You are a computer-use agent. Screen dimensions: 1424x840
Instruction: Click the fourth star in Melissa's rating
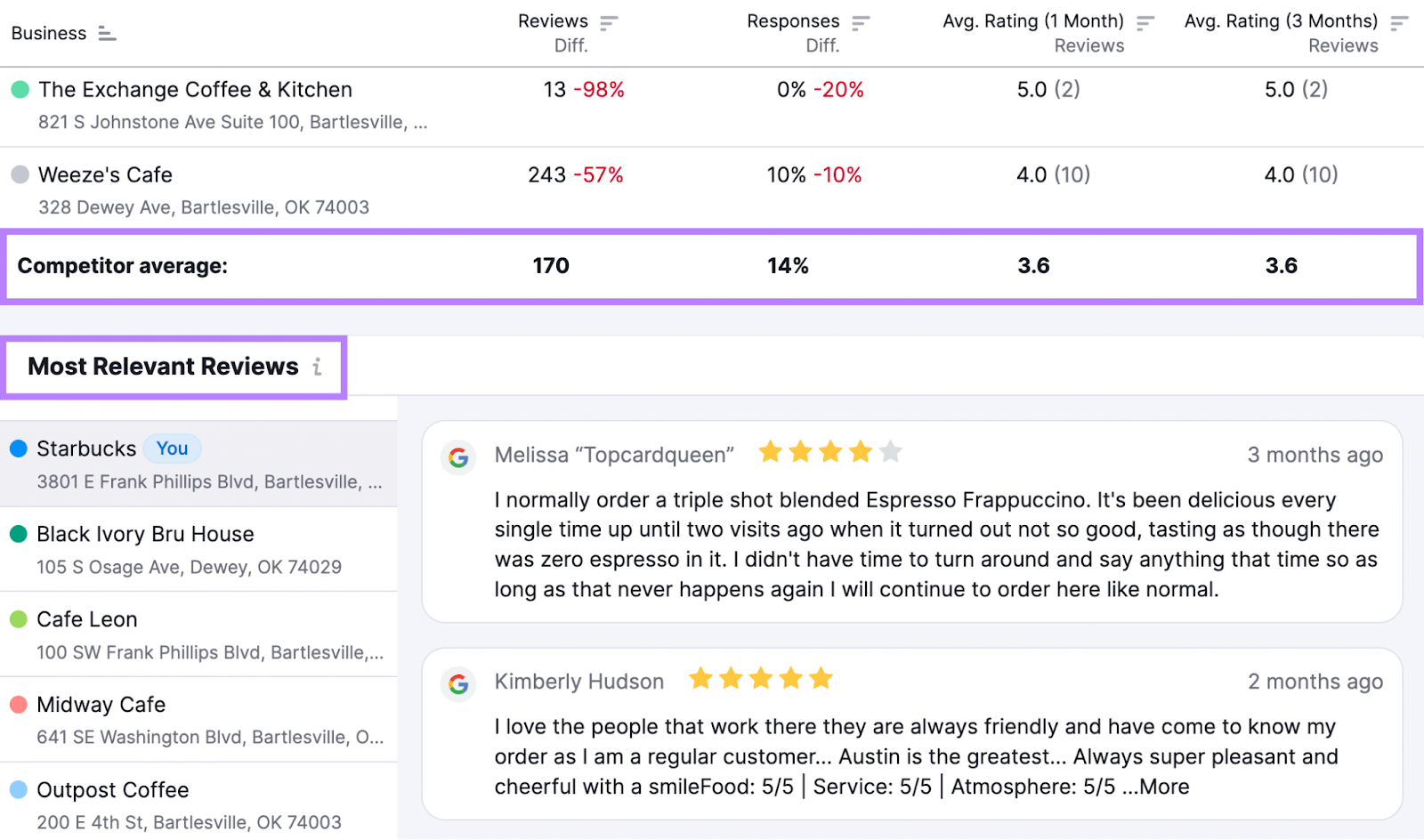tap(861, 451)
